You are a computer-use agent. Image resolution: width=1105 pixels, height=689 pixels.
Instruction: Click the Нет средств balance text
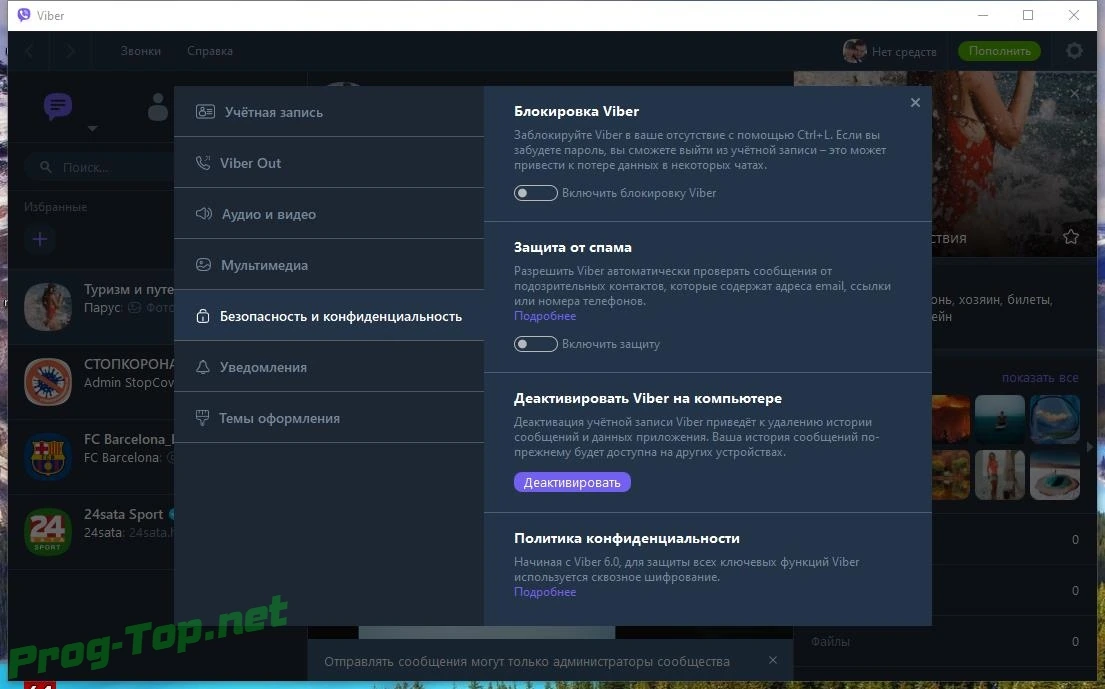pyautogui.click(x=904, y=51)
